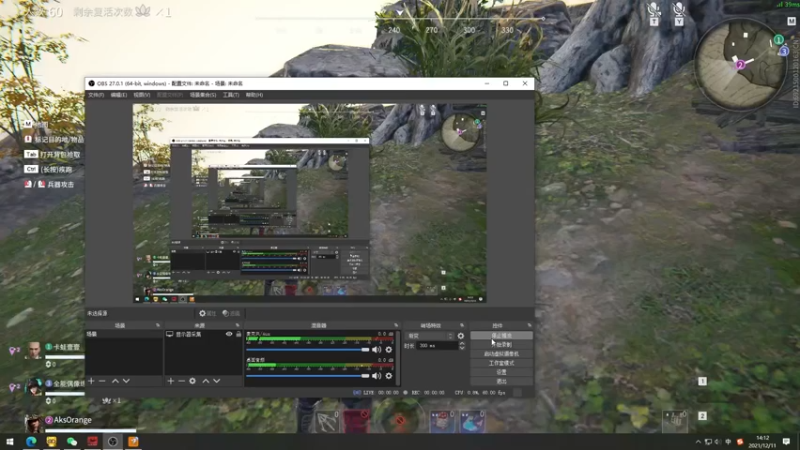Open the Tools (工具) menu
This screenshot has width=800, height=450.
[231, 95]
